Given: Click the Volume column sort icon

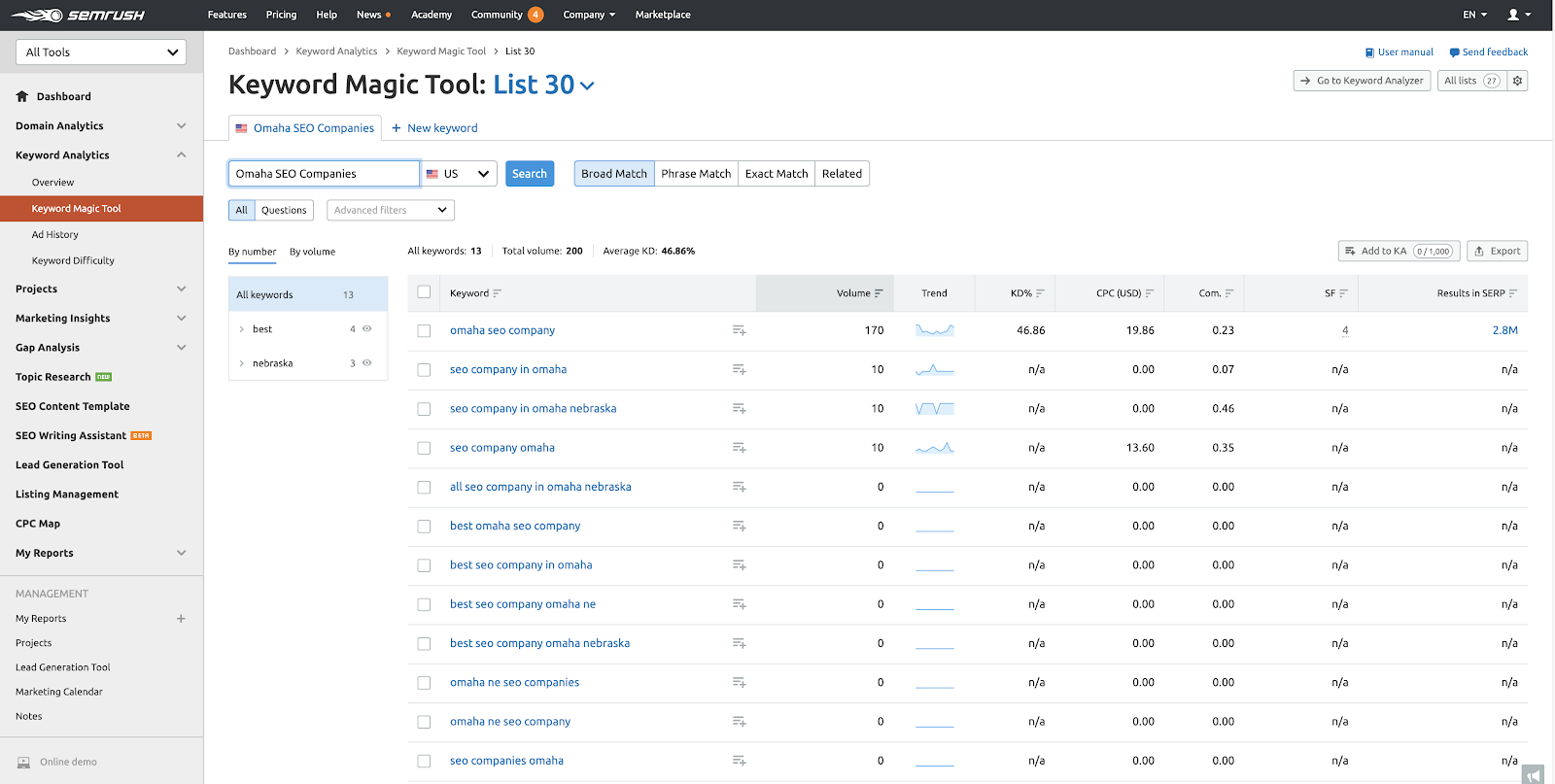Looking at the screenshot, I should click(x=879, y=293).
